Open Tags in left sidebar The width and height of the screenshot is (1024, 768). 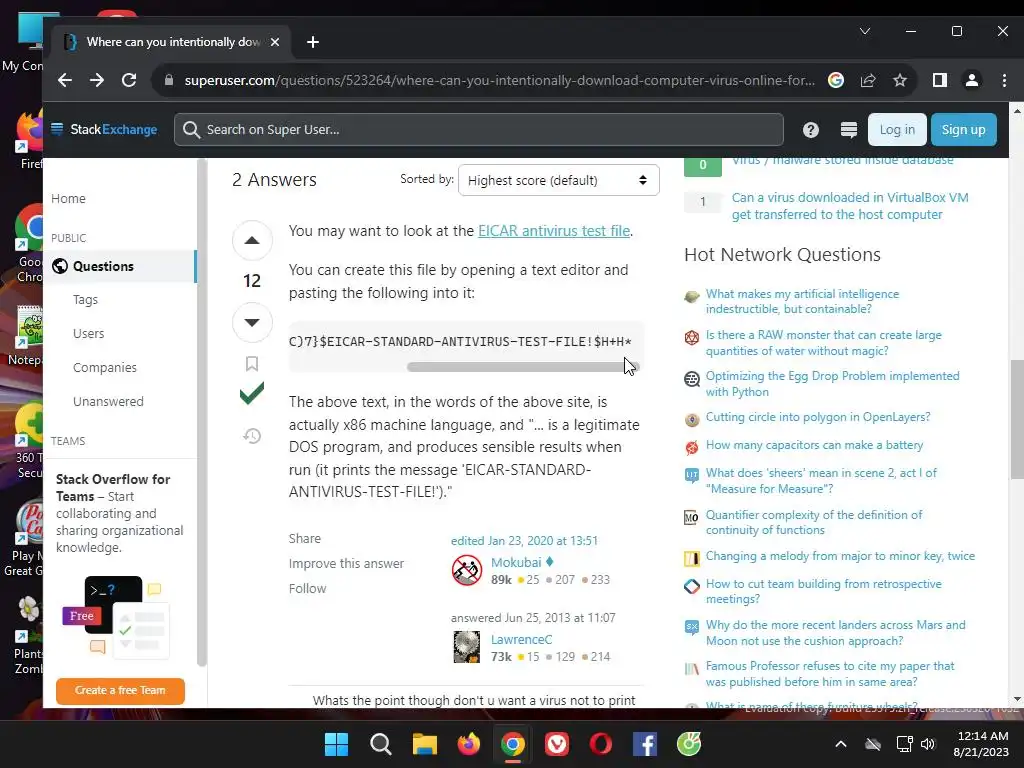coord(86,300)
